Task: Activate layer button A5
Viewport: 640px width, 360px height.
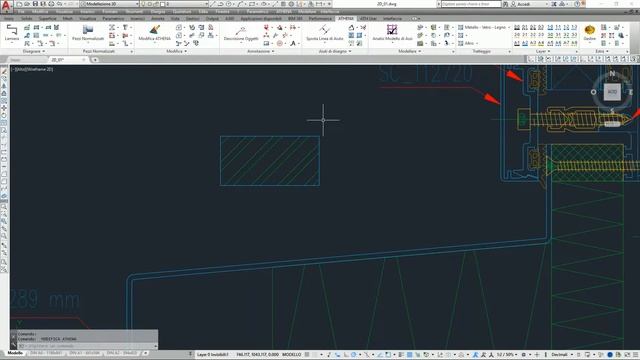Action: point(550,43)
